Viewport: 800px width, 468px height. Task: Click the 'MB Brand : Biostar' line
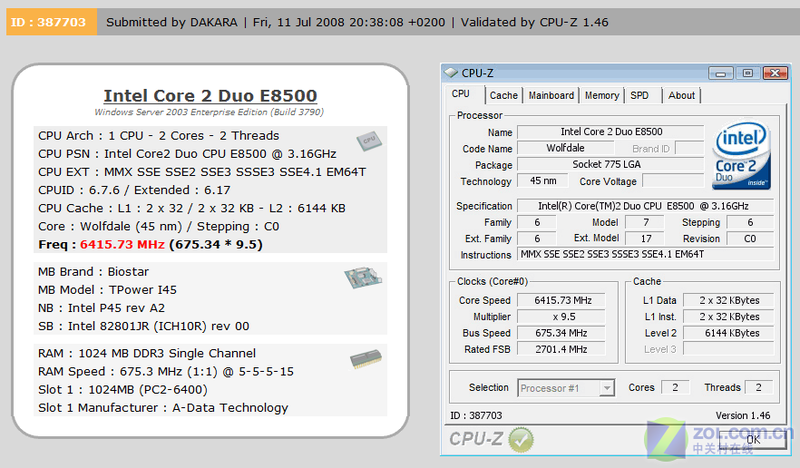pyautogui.click(x=93, y=272)
